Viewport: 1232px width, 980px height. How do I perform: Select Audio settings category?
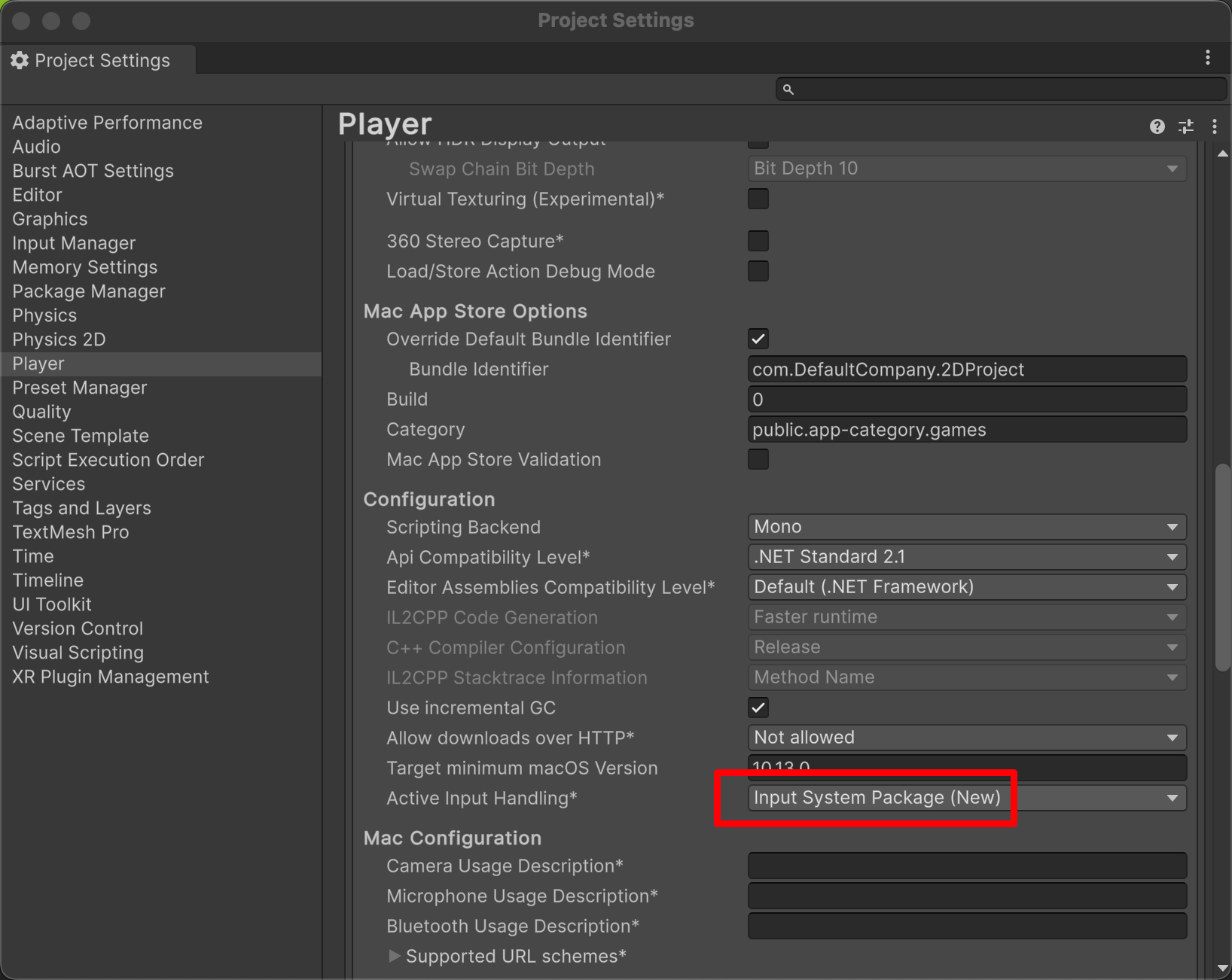pyautogui.click(x=36, y=147)
